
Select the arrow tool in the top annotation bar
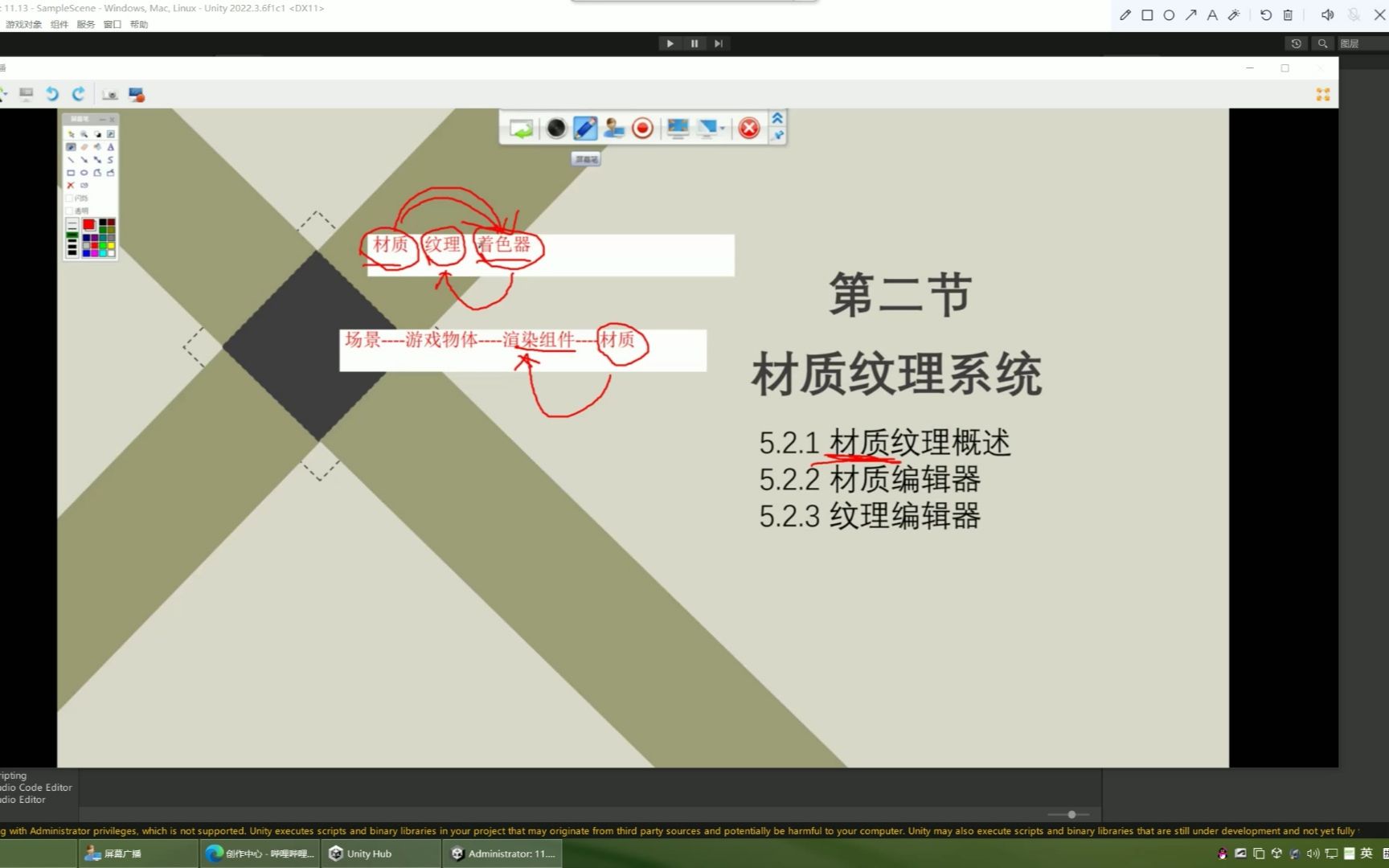pos(1190,14)
